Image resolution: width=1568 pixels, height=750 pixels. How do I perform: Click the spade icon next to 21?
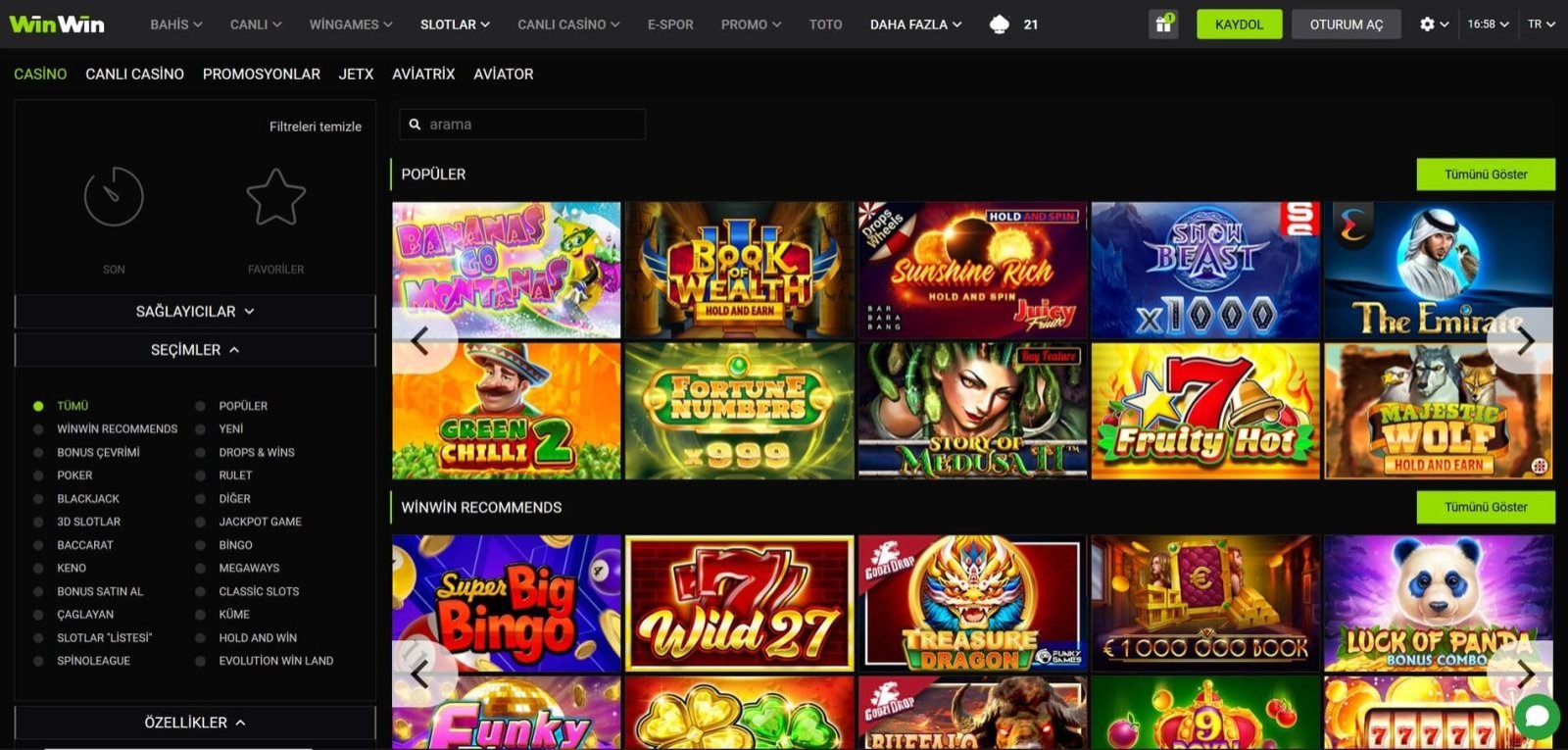1000,25
